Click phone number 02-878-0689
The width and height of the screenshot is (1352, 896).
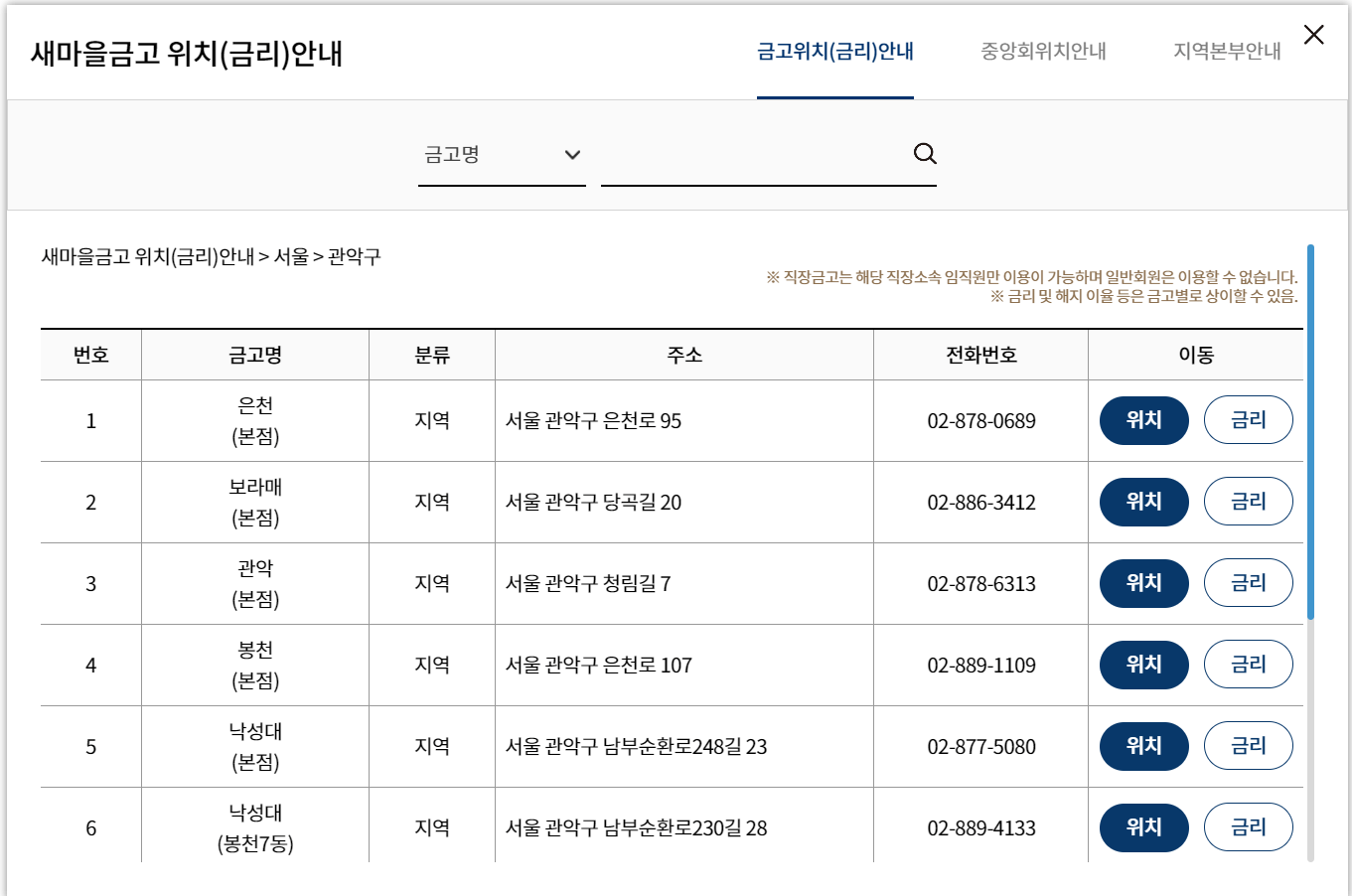click(x=981, y=421)
